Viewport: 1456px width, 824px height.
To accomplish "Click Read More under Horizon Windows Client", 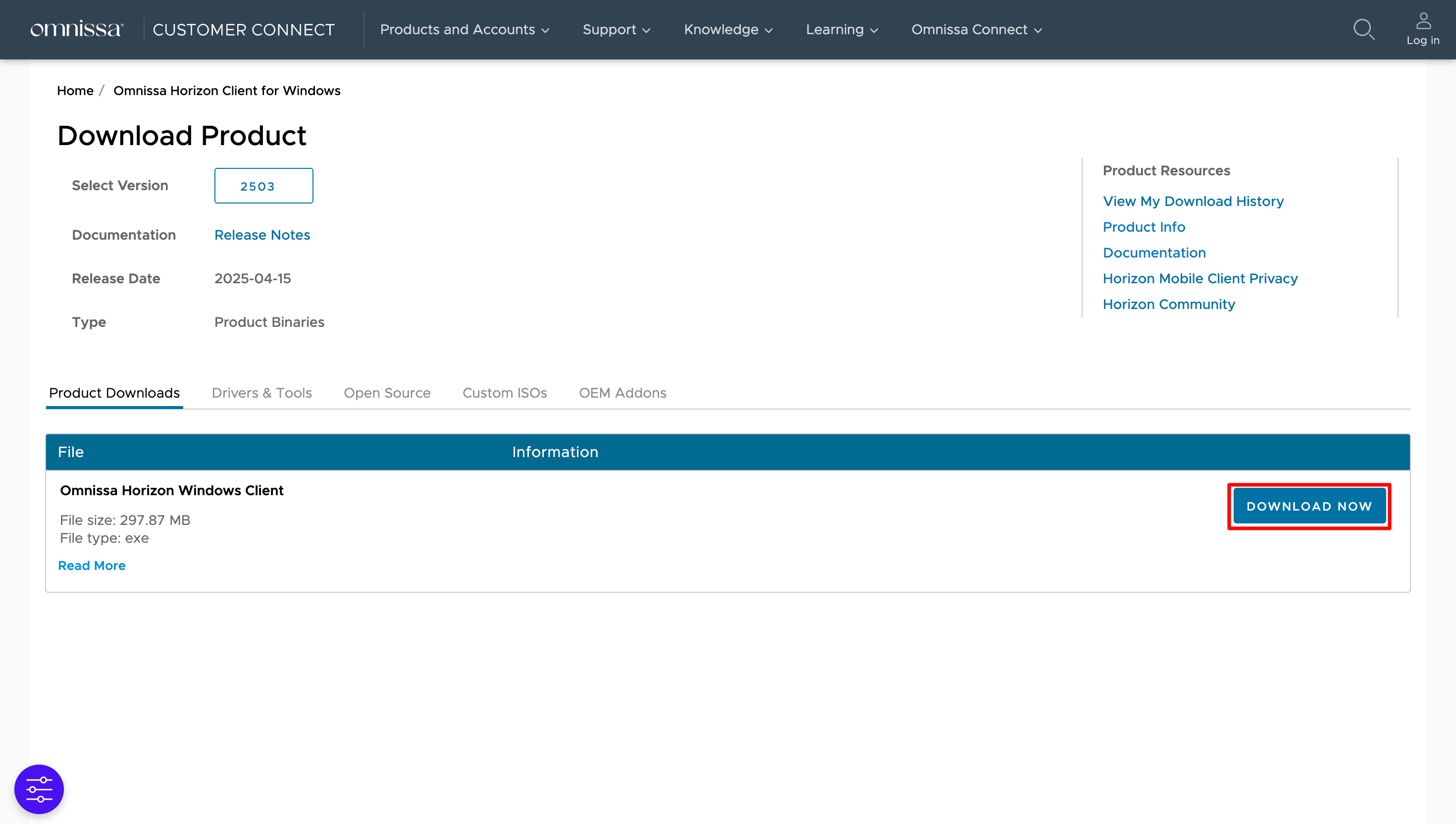I will pos(92,566).
